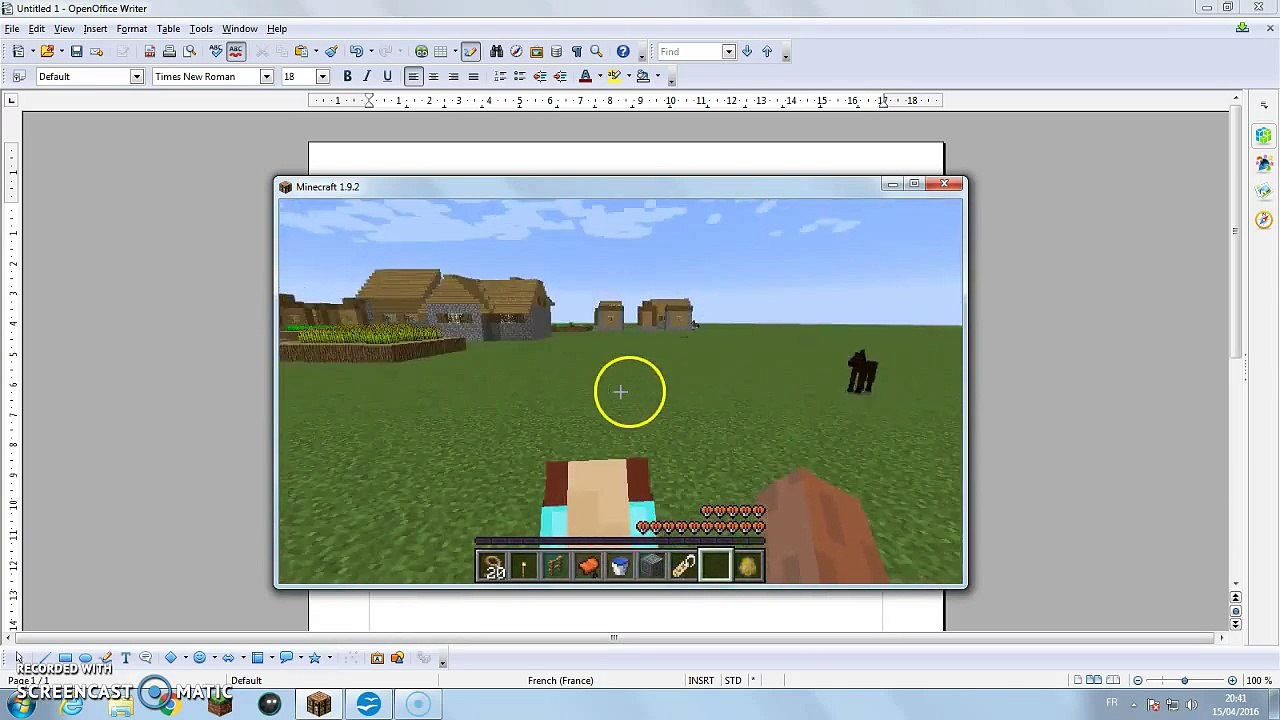Set Justified paragraph alignment
1280x720 pixels.
[x=473, y=77]
